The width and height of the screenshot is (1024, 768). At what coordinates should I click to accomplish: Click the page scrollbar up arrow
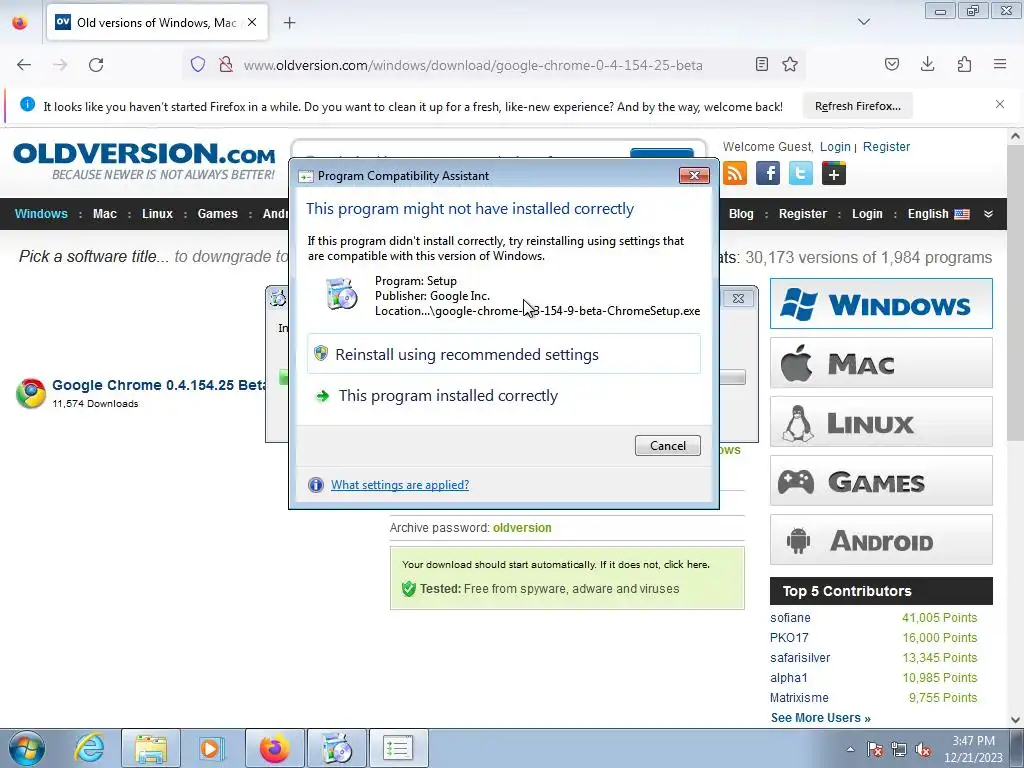click(x=1015, y=136)
